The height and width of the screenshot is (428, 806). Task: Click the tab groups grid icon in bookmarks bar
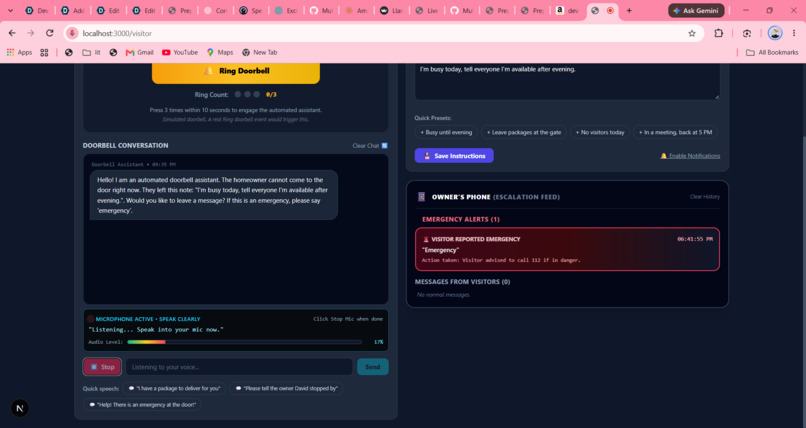point(44,52)
